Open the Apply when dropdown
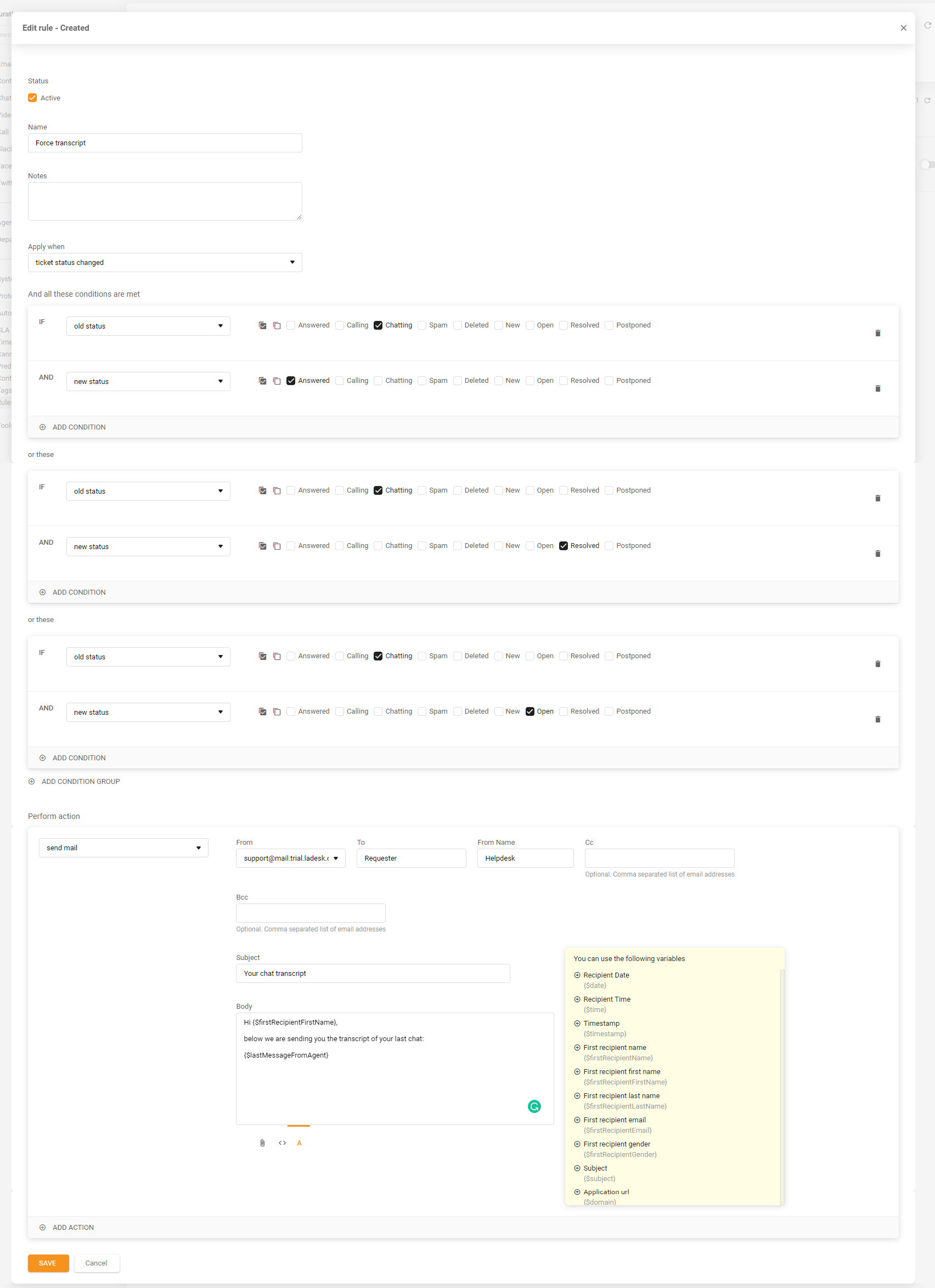Screen dimensions: 935x1288 (x=165, y=262)
